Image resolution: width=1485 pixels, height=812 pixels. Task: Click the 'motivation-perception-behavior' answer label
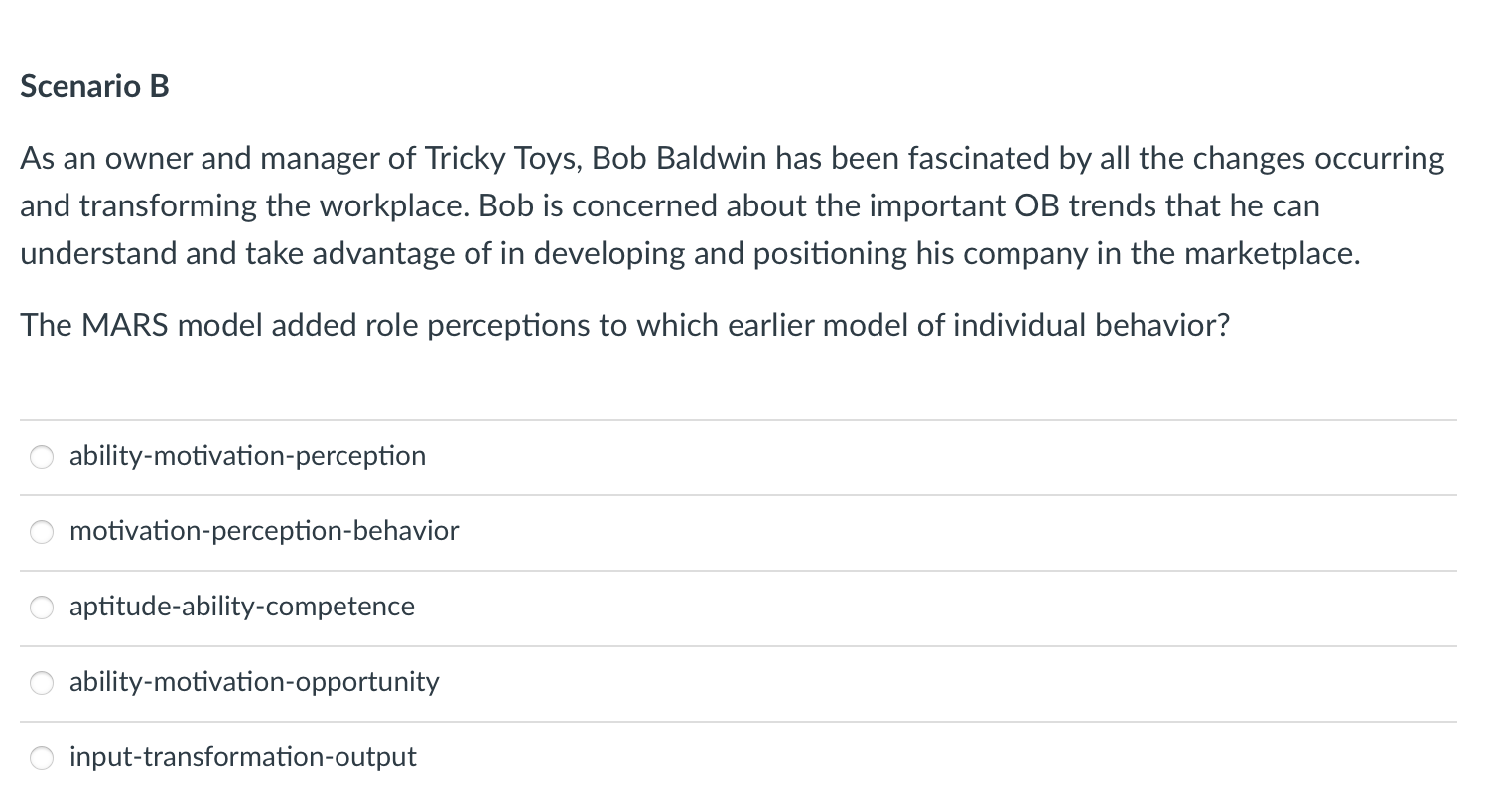coord(264,531)
